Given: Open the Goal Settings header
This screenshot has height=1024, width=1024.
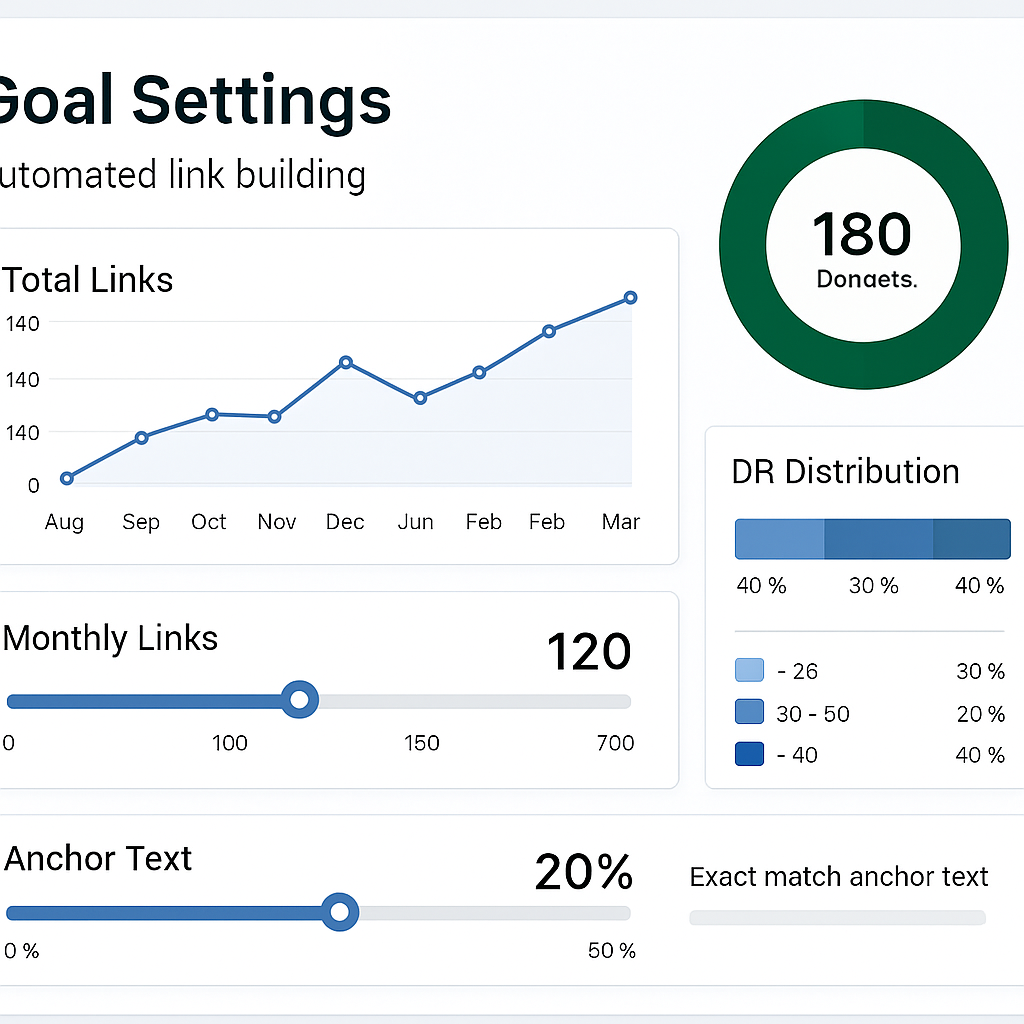Looking at the screenshot, I should (195, 99).
